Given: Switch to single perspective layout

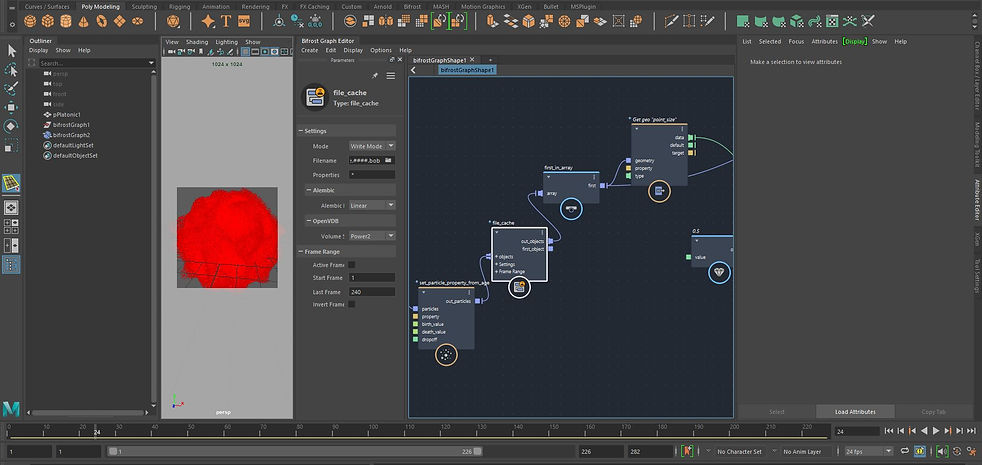Looking at the screenshot, I should click(x=11, y=207).
